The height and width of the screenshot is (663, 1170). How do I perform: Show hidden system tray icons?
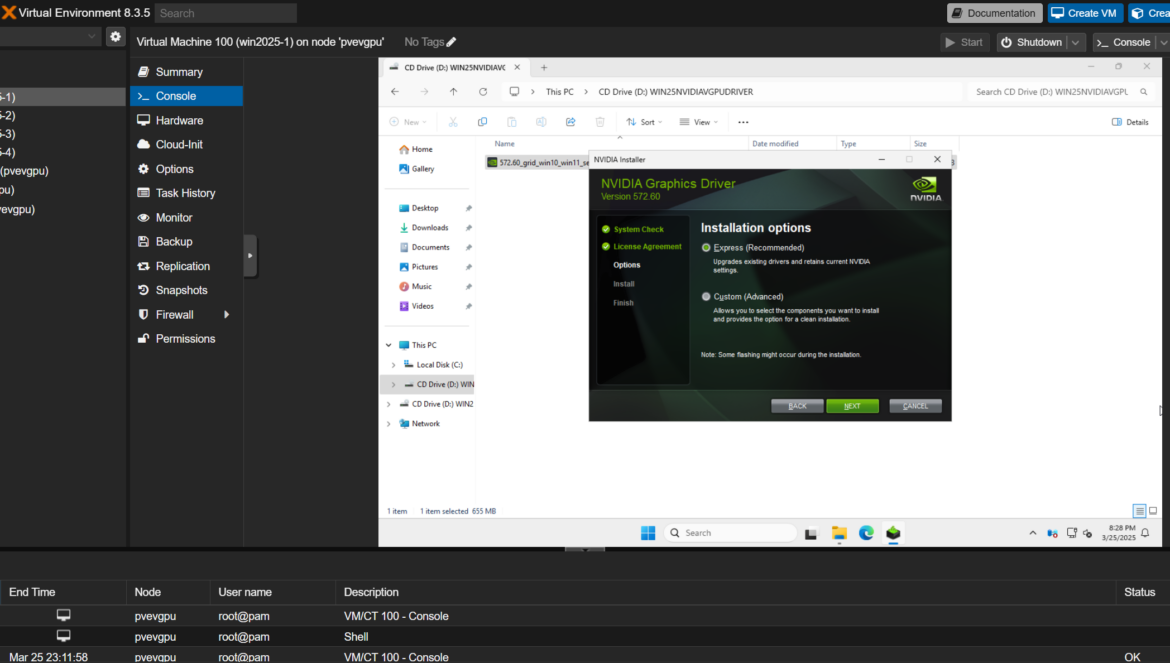[1033, 533]
